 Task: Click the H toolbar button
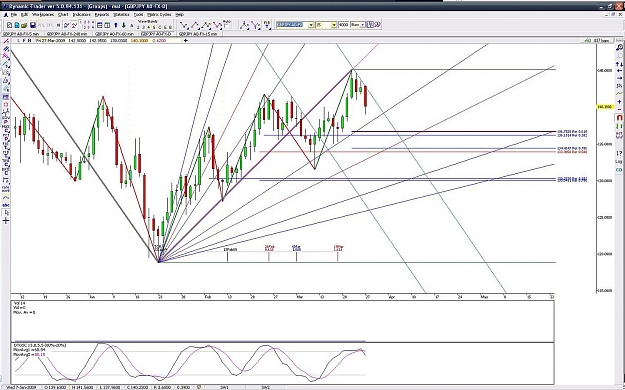click(x=59, y=25)
